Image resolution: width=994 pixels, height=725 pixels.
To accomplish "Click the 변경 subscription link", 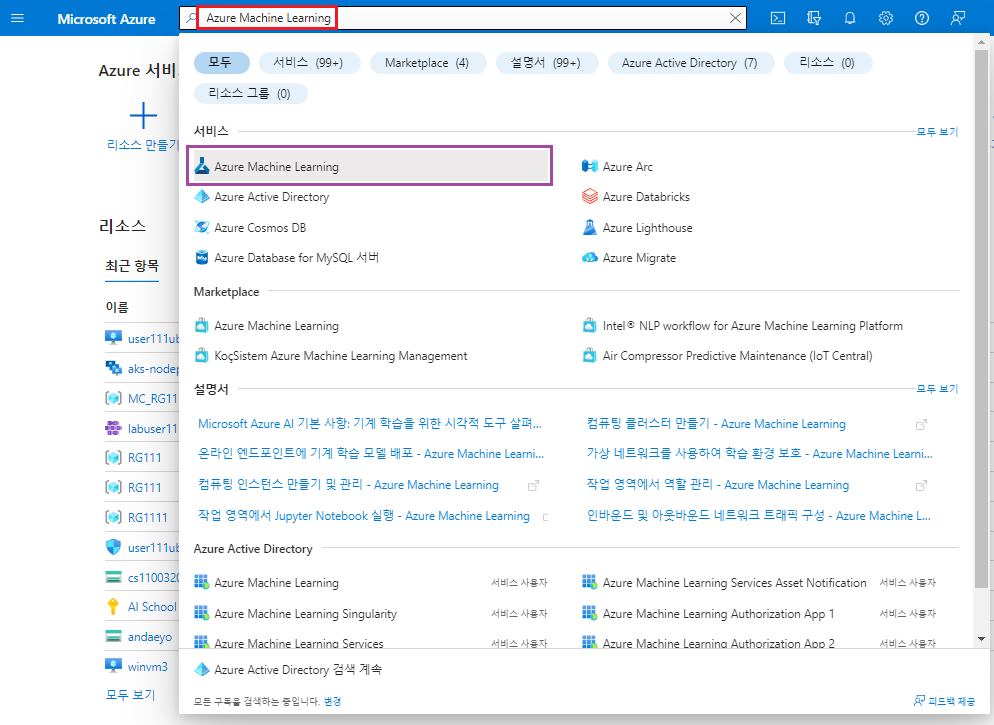I will click(332, 701).
